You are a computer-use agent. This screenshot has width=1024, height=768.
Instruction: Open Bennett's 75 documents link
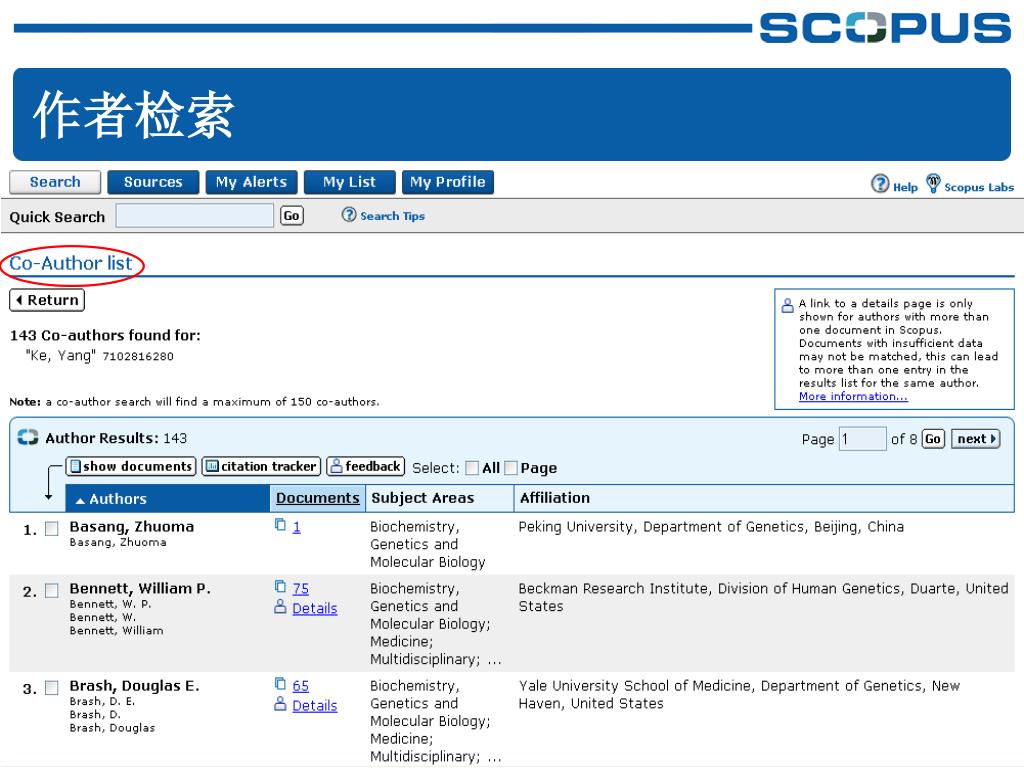pos(300,588)
